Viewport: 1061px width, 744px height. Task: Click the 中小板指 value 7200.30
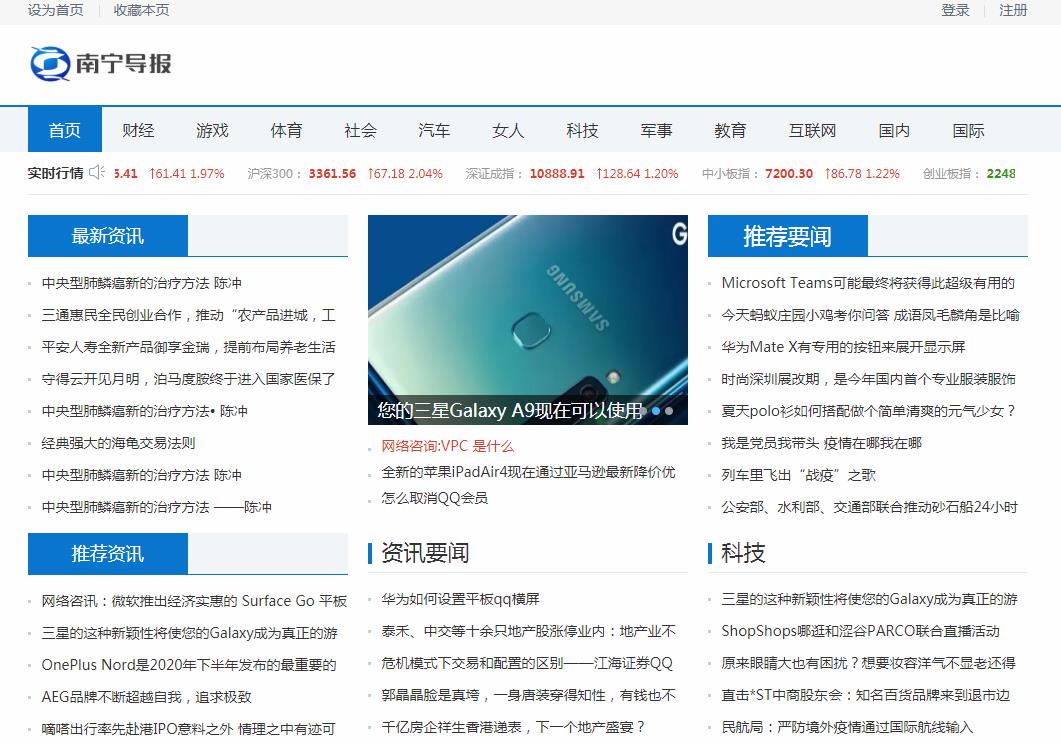(789, 174)
